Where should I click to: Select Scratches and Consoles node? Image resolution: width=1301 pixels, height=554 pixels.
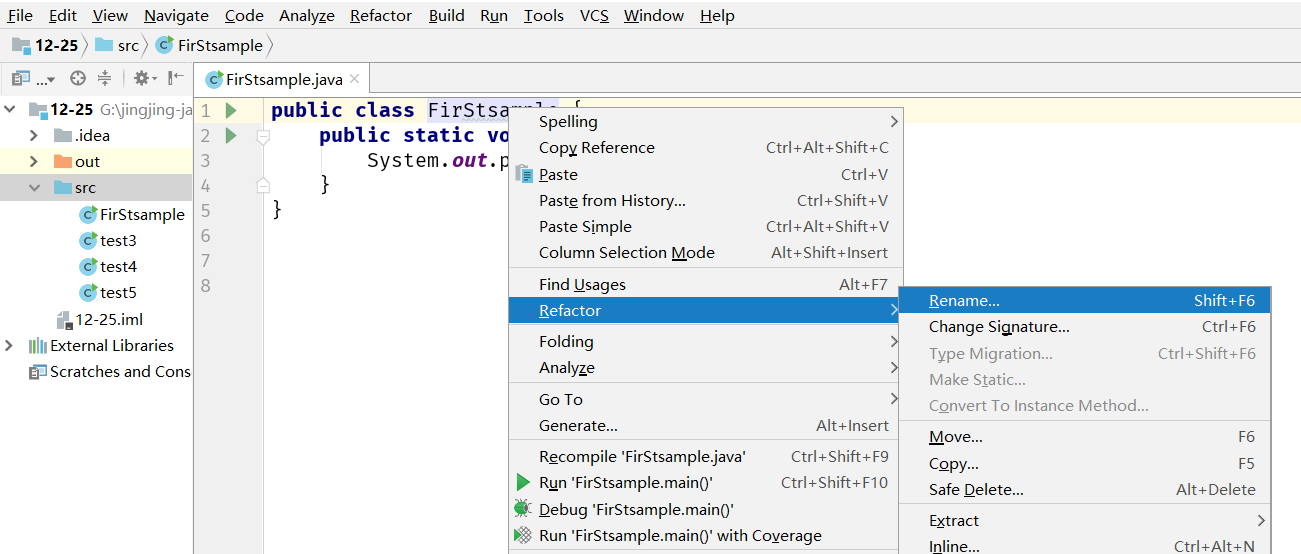[x=120, y=372]
